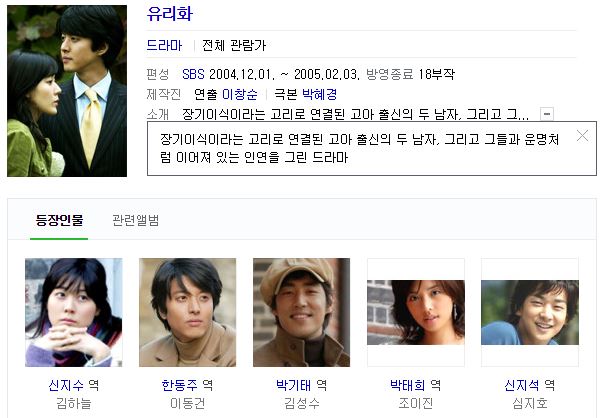Open 심지호 cast photo thumbnail
Screen dimensions: 606x418
coord(530,312)
